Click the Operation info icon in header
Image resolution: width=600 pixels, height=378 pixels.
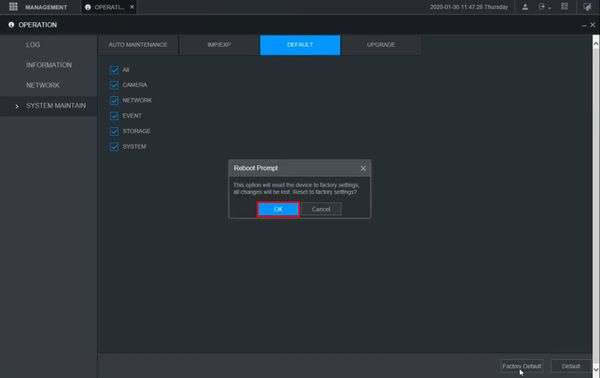[11, 25]
